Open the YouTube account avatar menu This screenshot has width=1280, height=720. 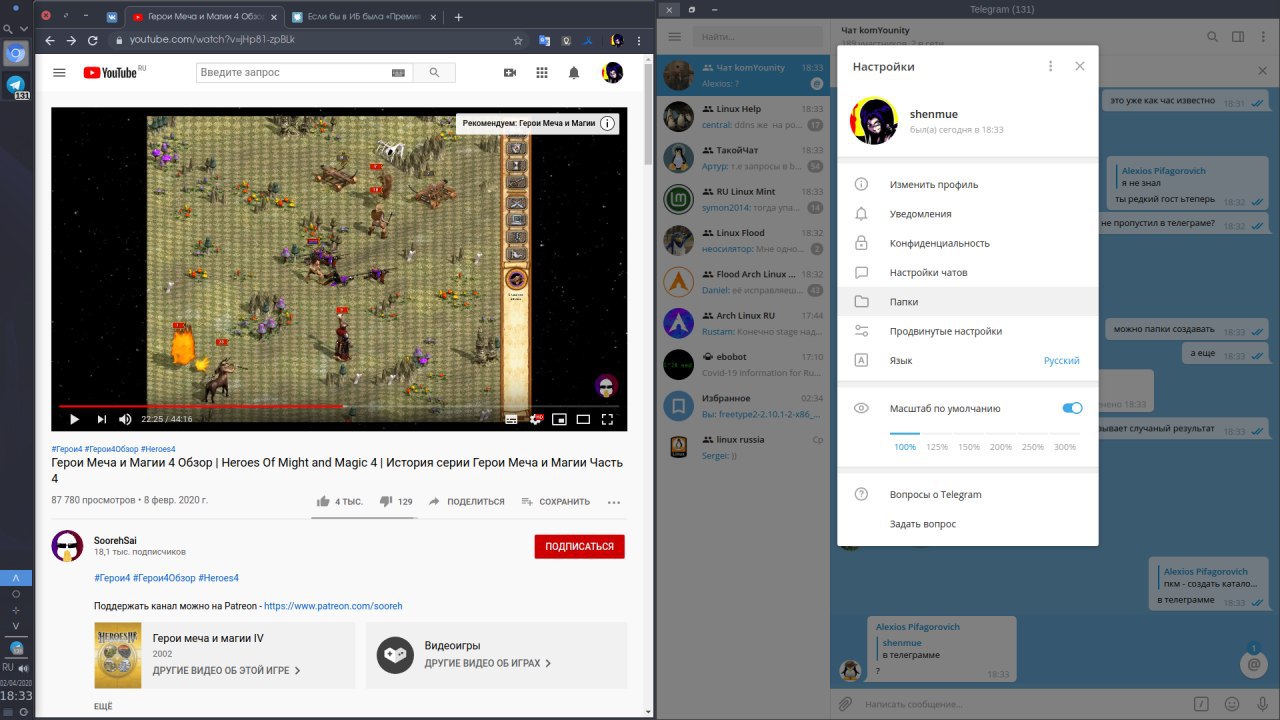point(612,72)
